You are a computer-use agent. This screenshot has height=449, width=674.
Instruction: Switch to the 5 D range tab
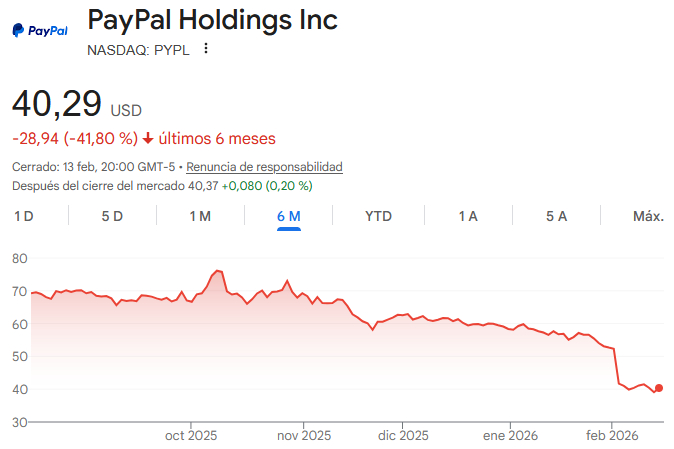click(x=112, y=216)
